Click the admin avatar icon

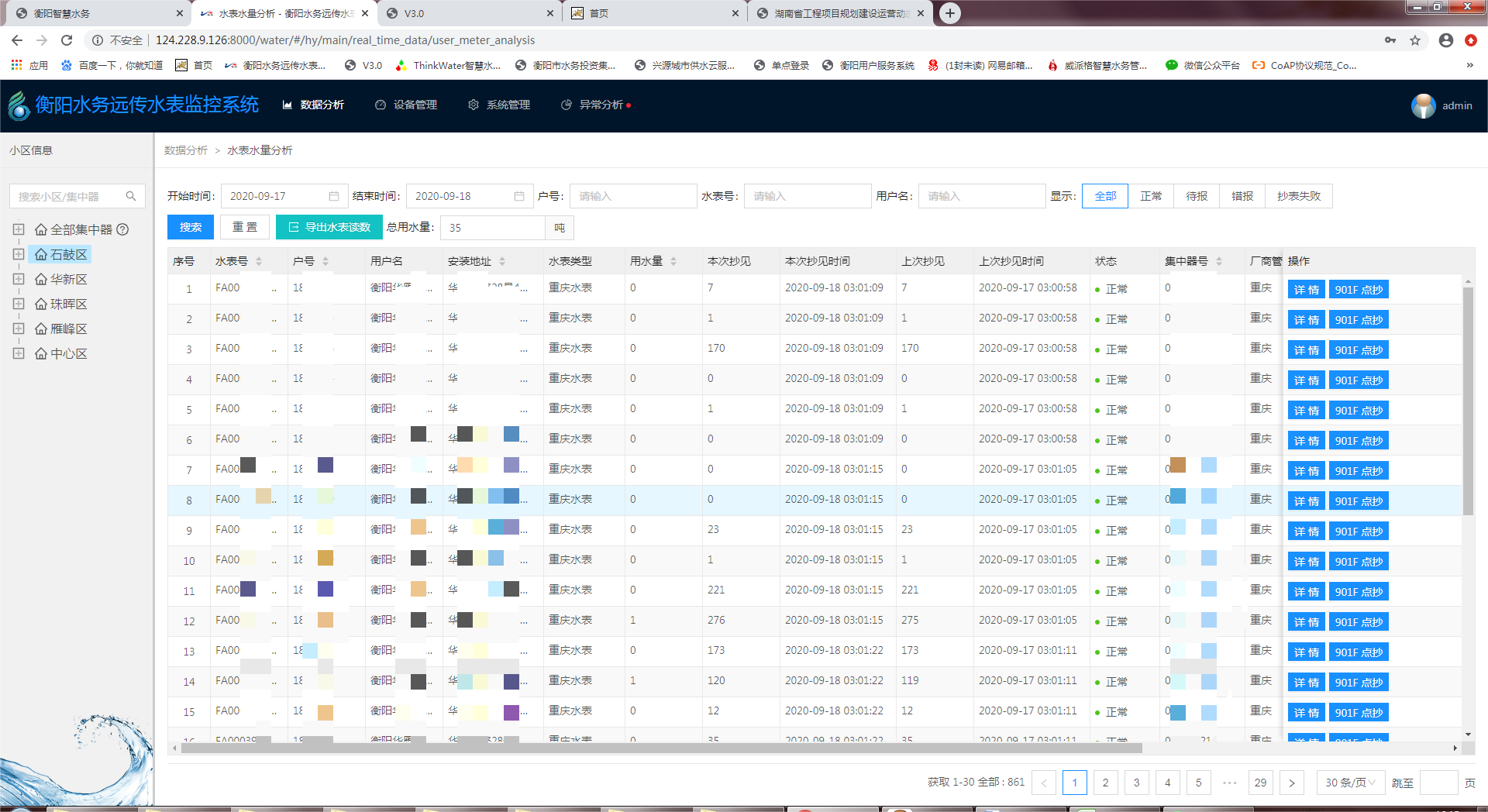(x=1423, y=105)
